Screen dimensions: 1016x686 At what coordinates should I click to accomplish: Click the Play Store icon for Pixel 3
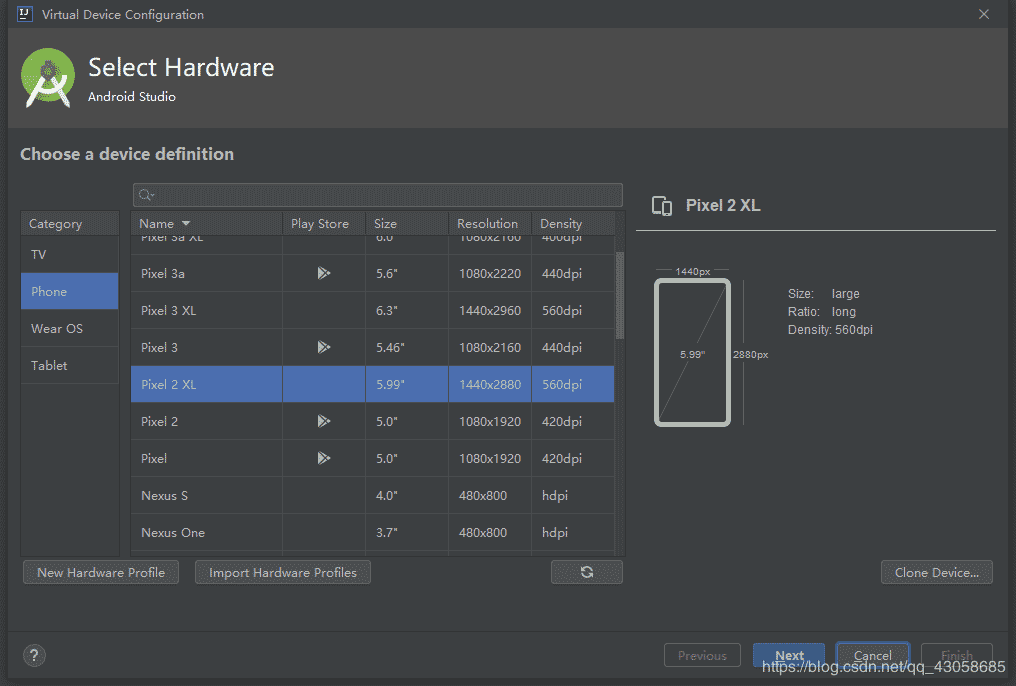[x=322, y=348]
